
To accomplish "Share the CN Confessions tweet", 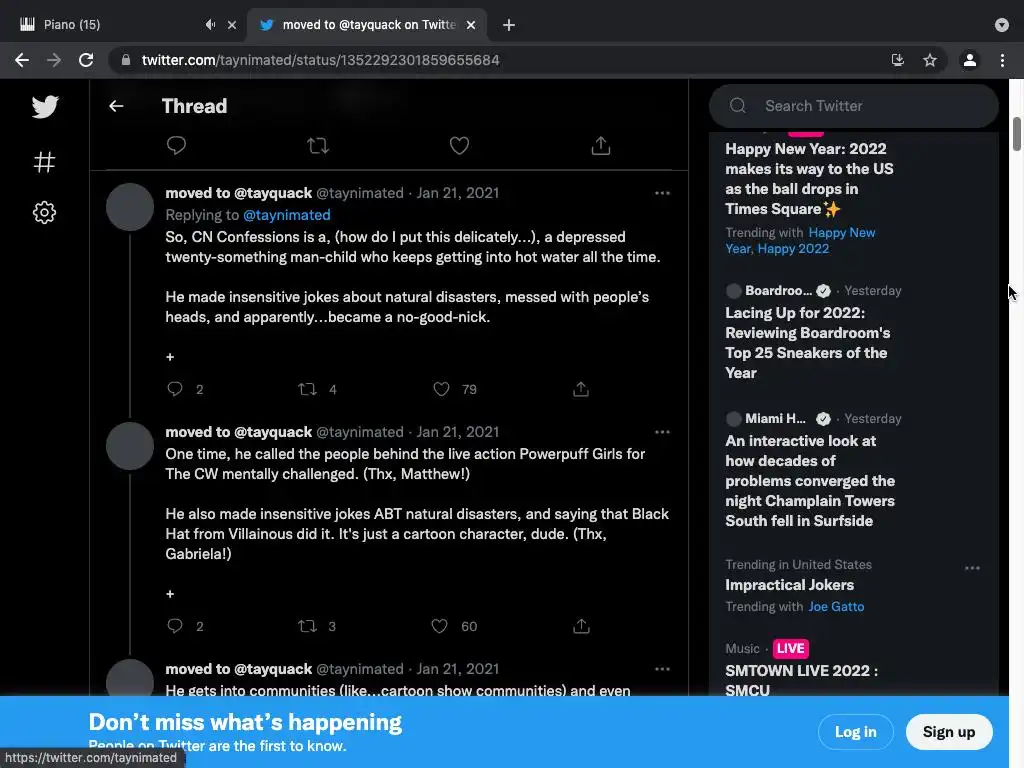I will tap(581, 389).
